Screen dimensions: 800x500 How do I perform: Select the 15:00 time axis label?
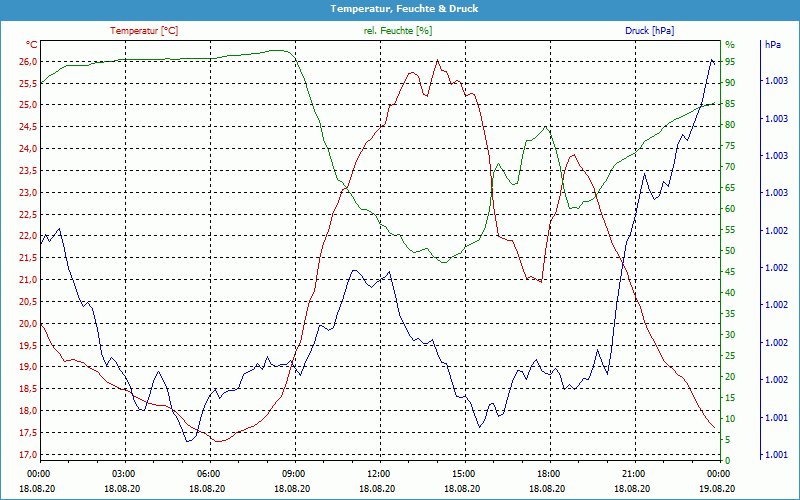click(464, 473)
